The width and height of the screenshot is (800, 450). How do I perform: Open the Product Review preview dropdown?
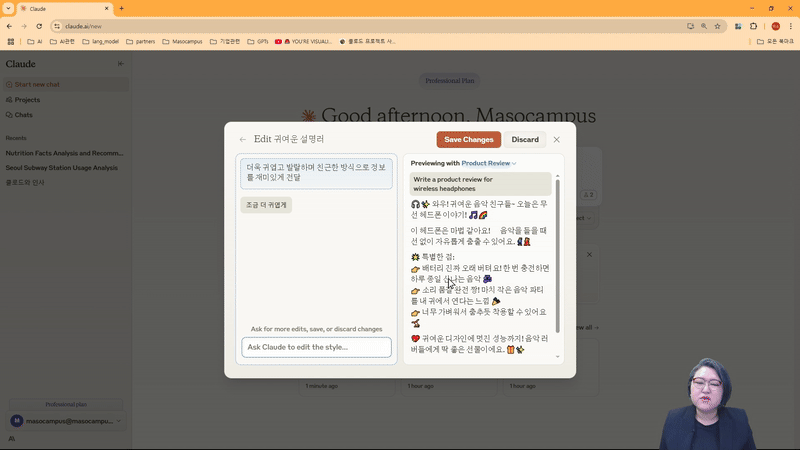[x=489, y=163]
